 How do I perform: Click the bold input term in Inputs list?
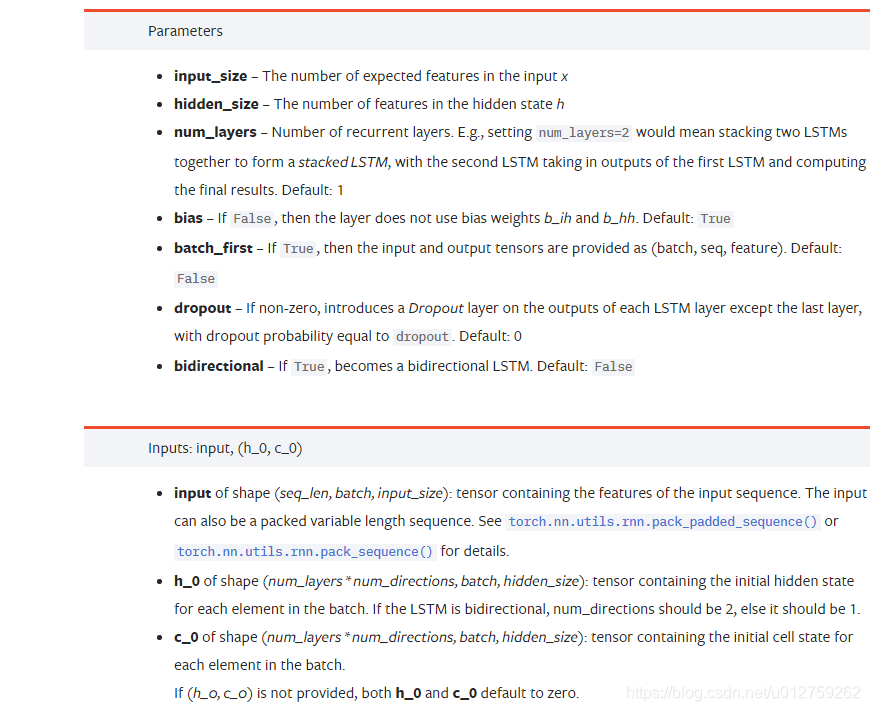pos(193,493)
